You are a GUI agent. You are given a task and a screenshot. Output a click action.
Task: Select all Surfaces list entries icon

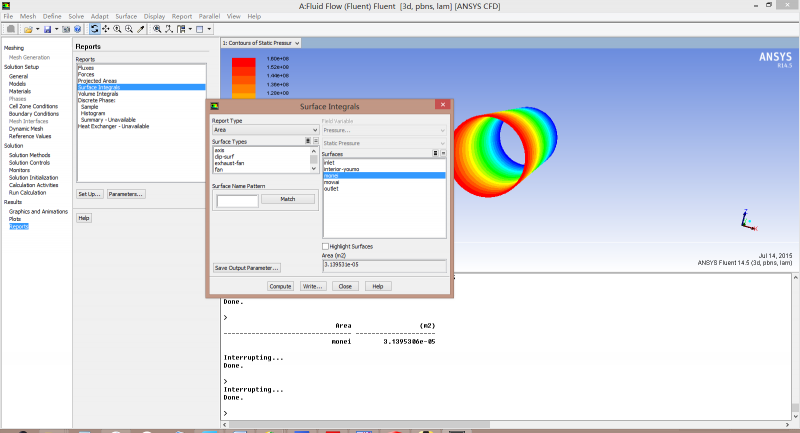tap(435, 153)
